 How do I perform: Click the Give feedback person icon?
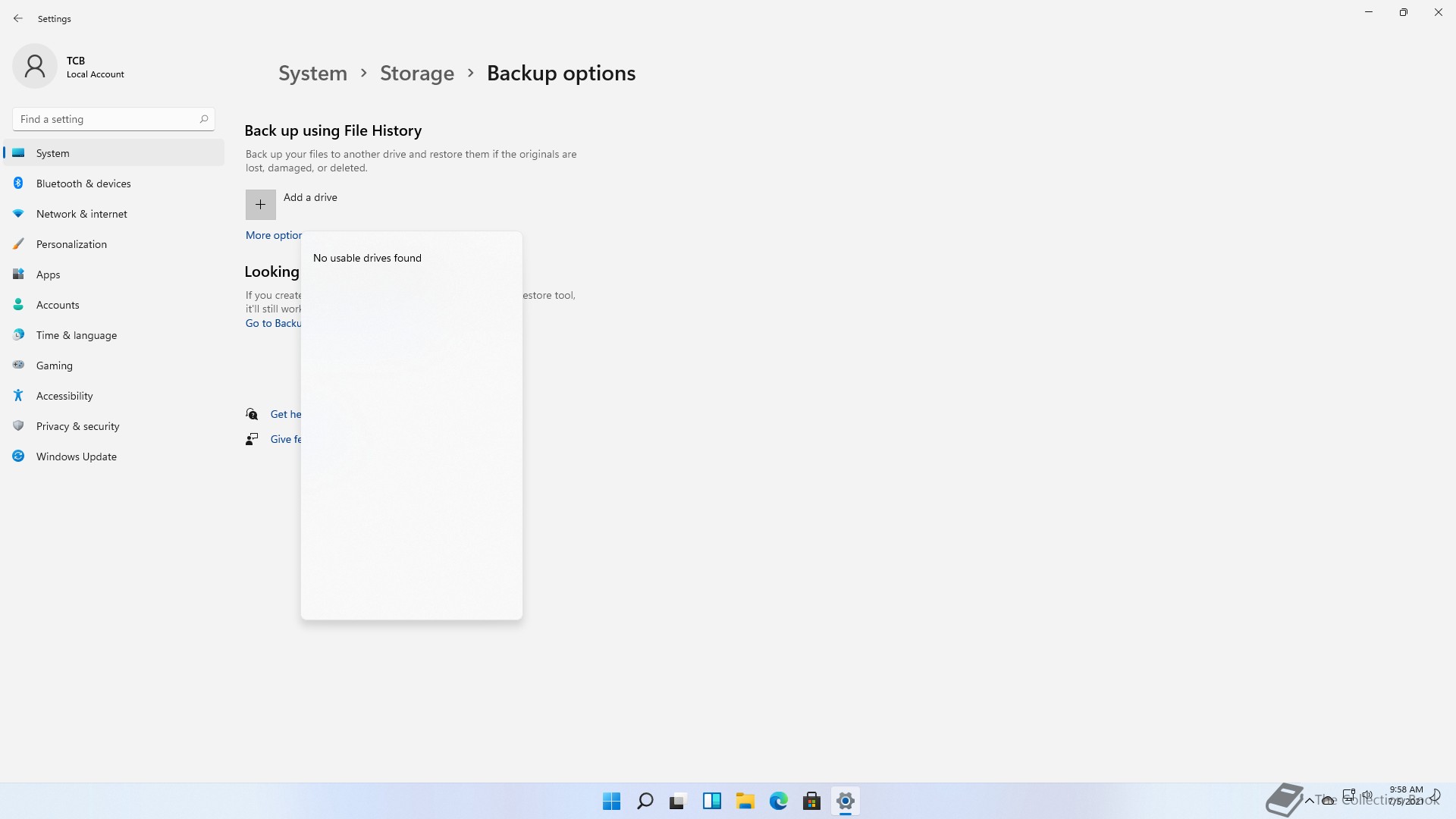[x=252, y=439]
